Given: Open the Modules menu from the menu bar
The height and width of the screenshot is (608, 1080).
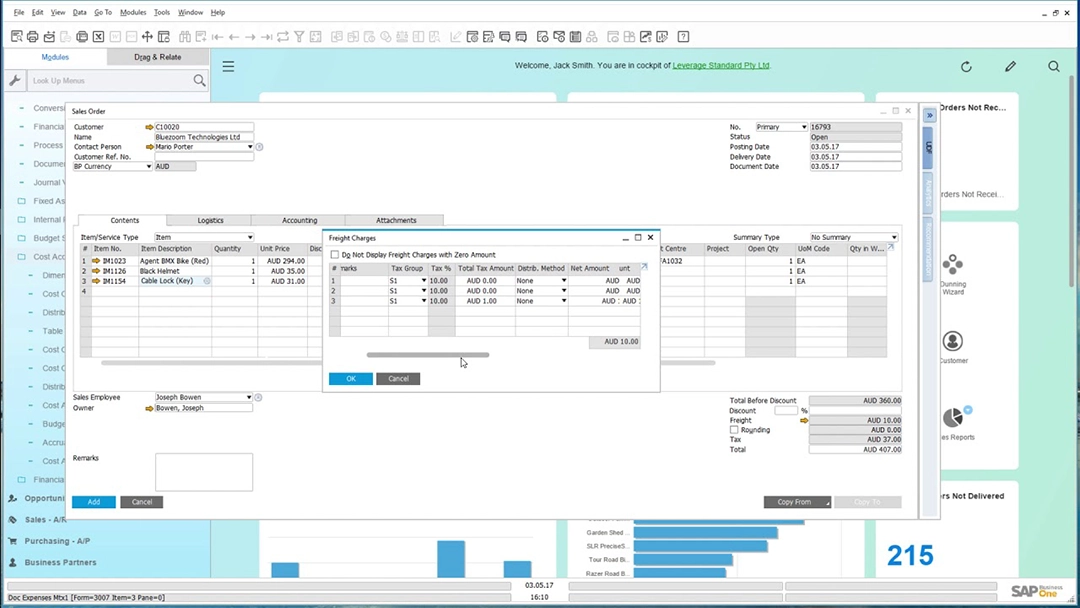Looking at the screenshot, I should click(133, 12).
